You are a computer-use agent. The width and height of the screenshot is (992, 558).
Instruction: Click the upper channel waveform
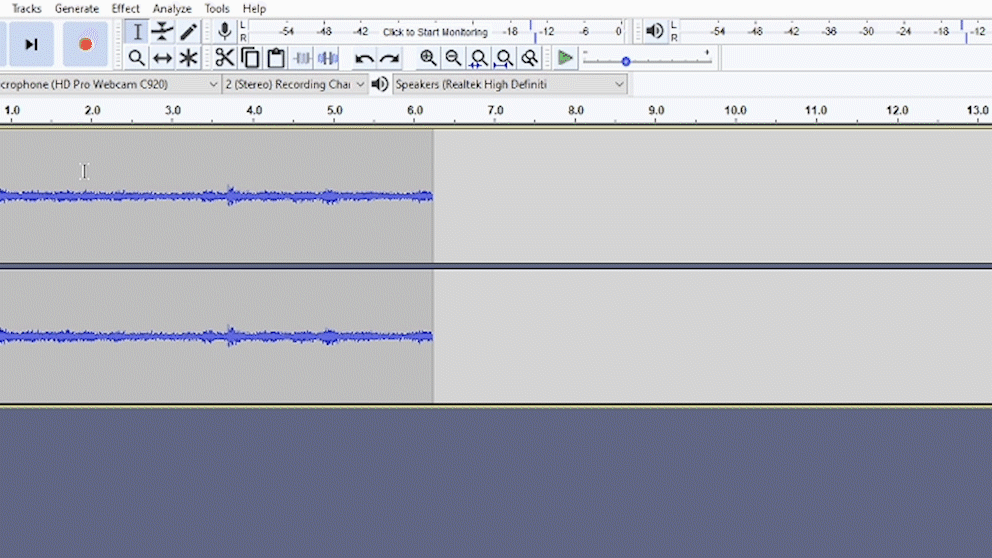pos(216,196)
